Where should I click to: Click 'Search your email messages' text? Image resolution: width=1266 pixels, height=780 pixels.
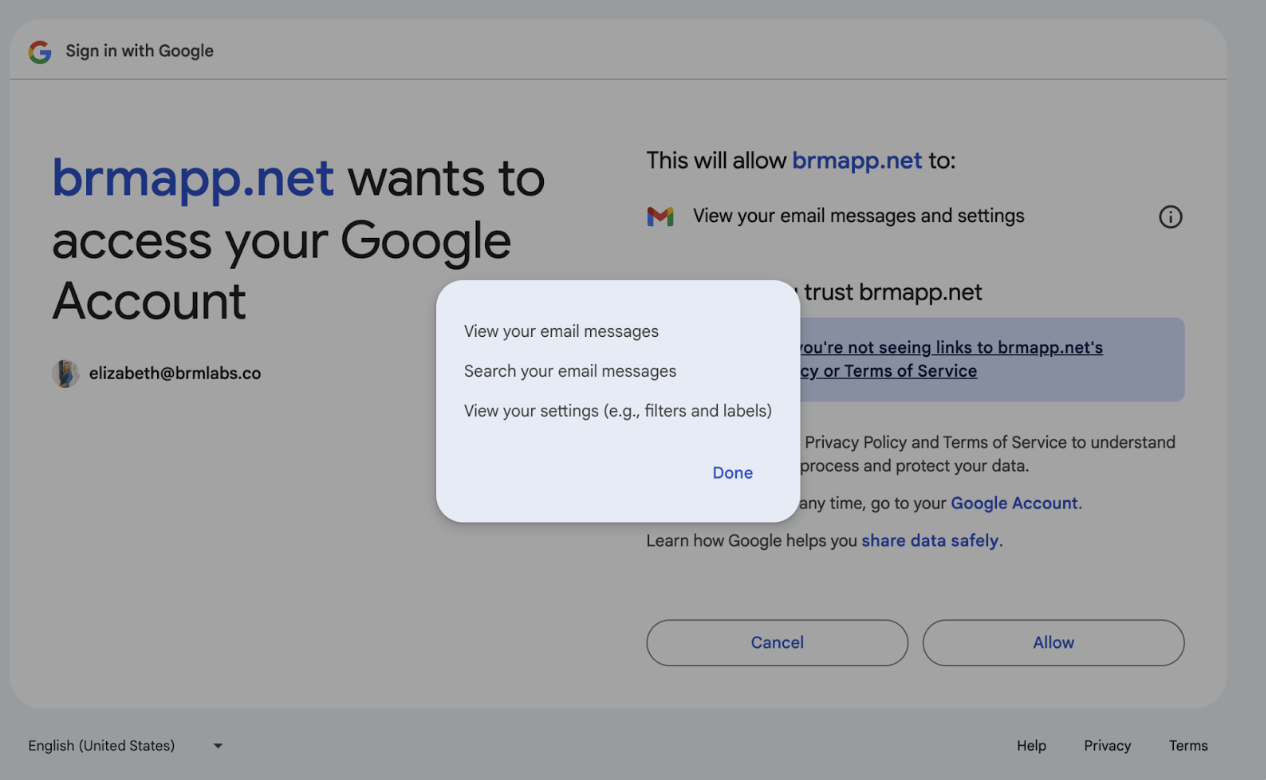tap(570, 371)
